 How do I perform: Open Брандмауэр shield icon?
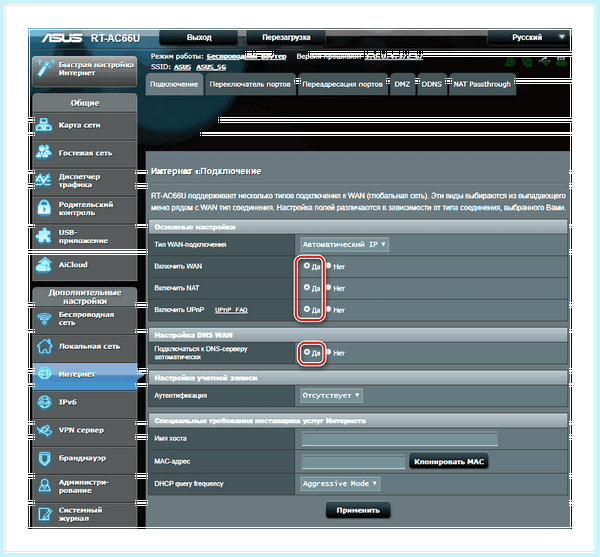tap(44, 458)
